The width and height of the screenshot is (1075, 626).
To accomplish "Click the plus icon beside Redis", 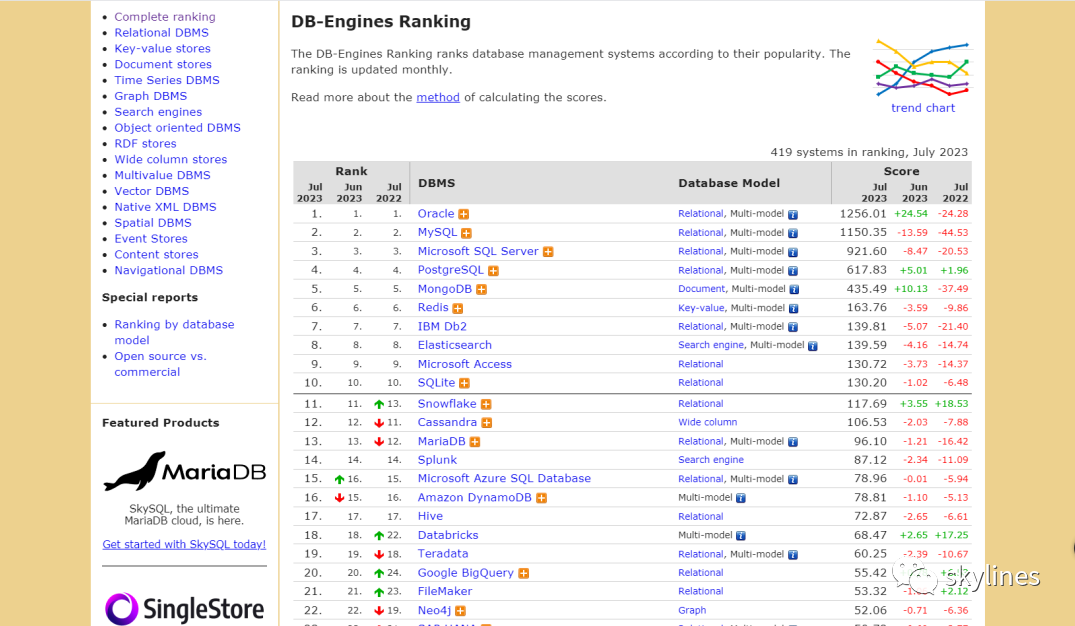I will pyautogui.click(x=457, y=309).
